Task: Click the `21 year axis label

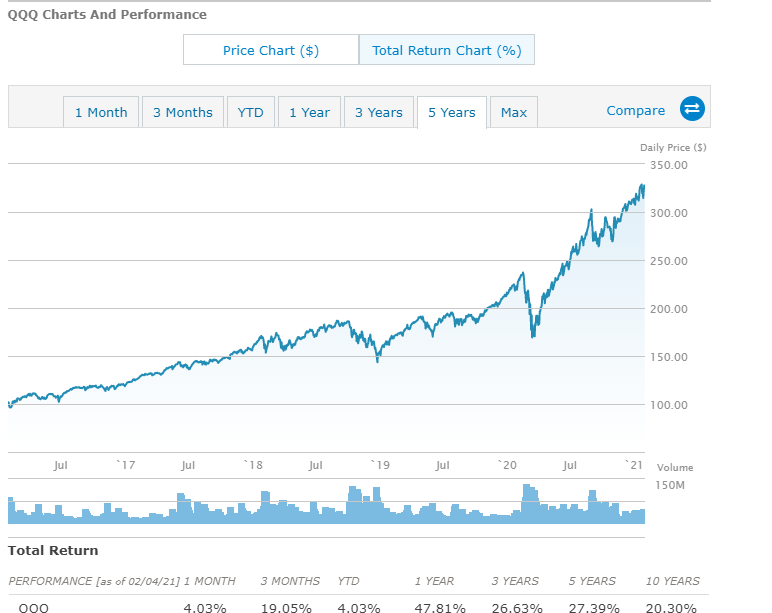Action: tap(634, 465)
